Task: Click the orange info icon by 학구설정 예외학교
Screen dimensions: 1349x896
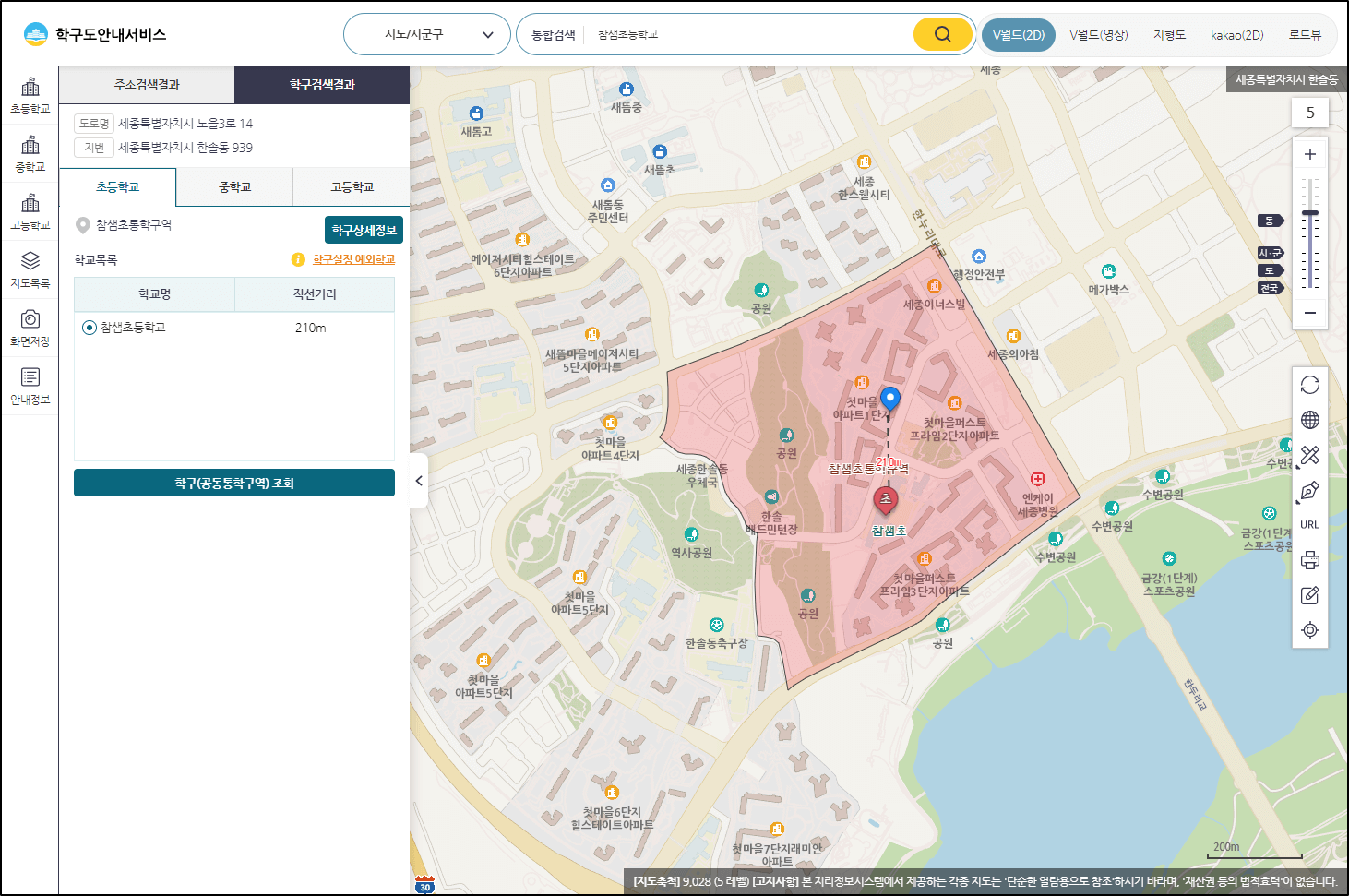Action: tap(298, 259)
